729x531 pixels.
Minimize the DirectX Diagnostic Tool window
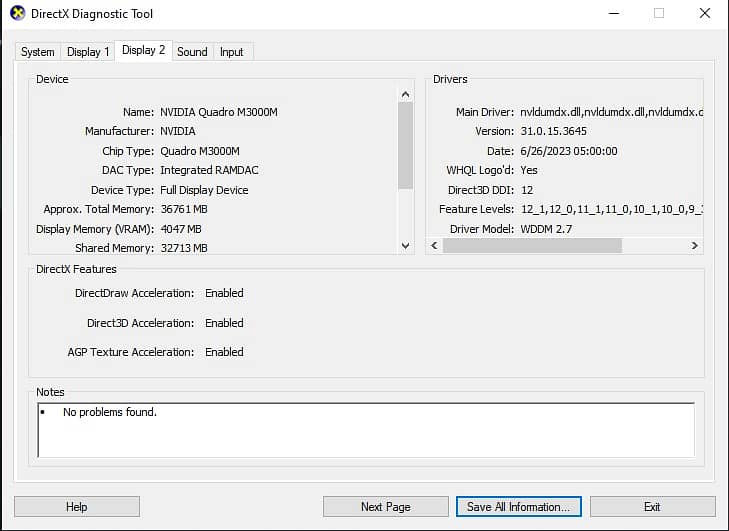[612, 14]
